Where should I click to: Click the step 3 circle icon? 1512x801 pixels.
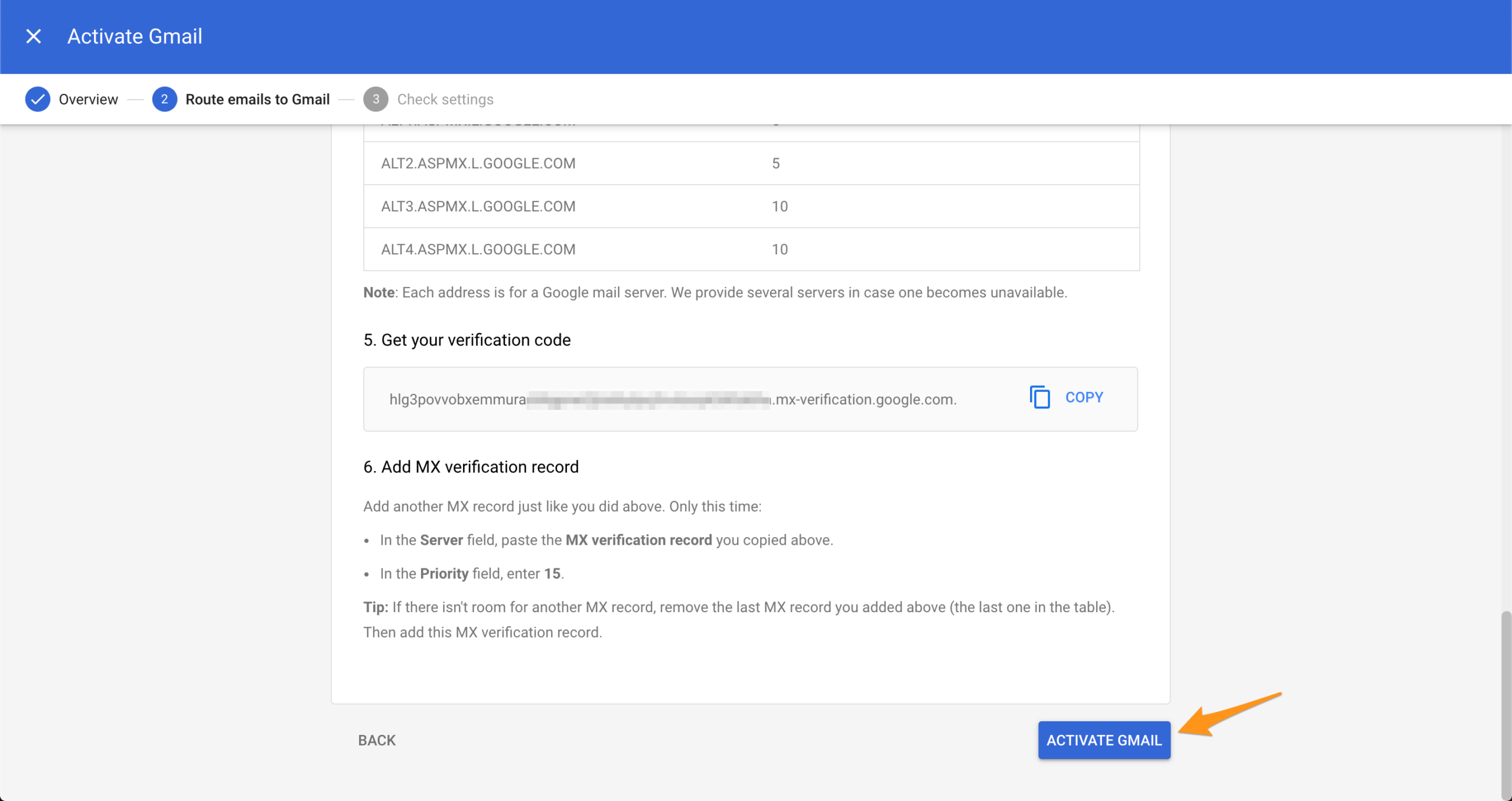click(x=376, y=99)
